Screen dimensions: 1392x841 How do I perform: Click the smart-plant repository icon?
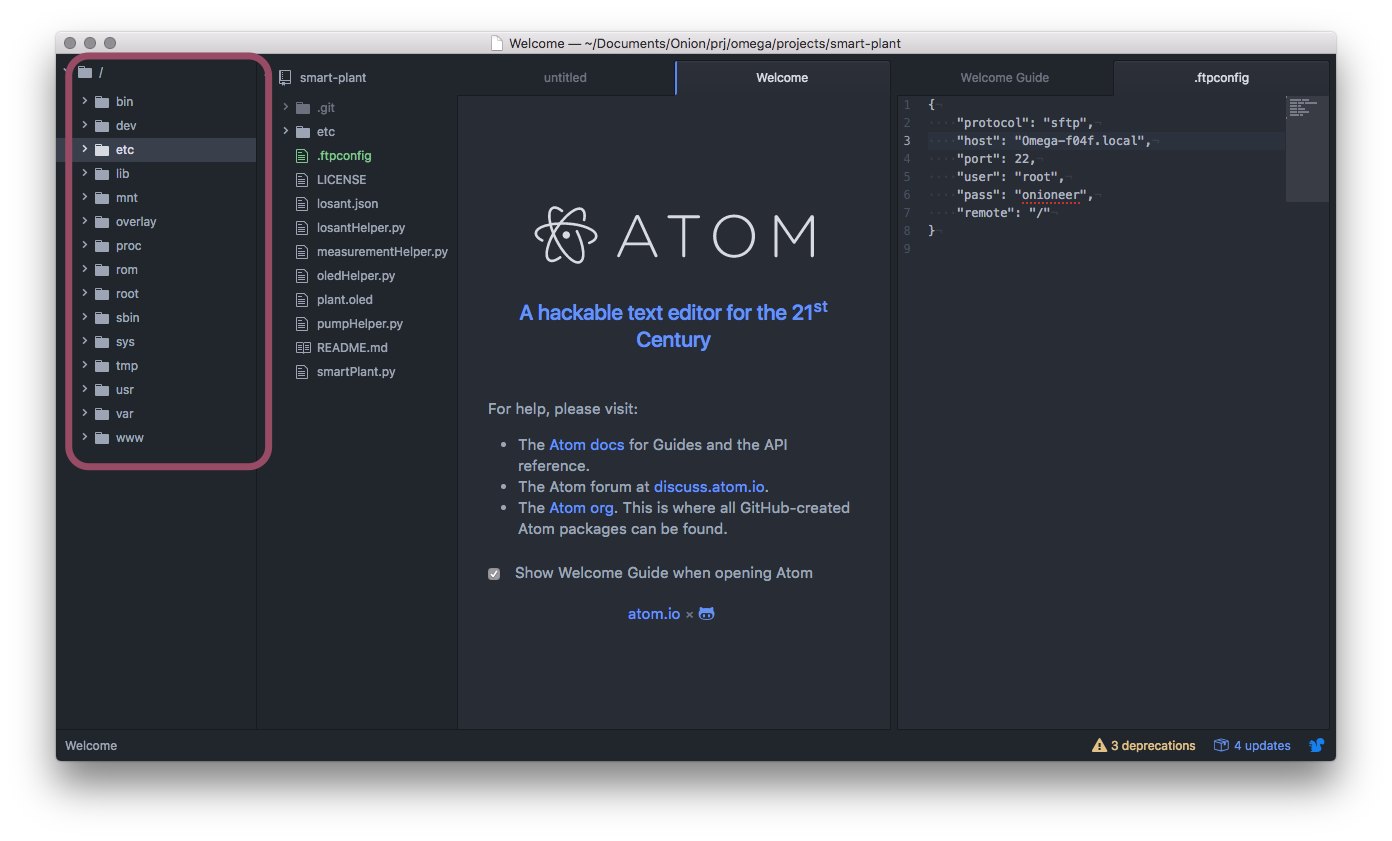(285, 78)
